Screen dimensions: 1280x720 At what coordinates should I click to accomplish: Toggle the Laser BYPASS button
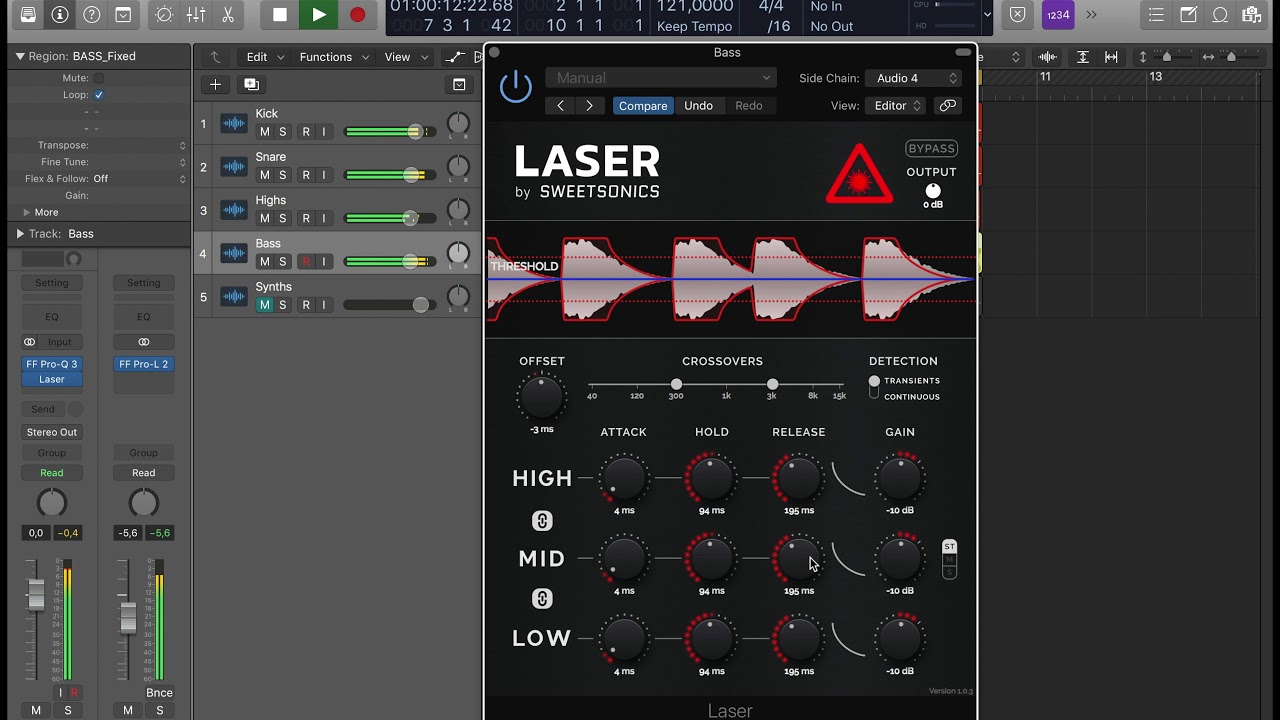pos(931,148)
